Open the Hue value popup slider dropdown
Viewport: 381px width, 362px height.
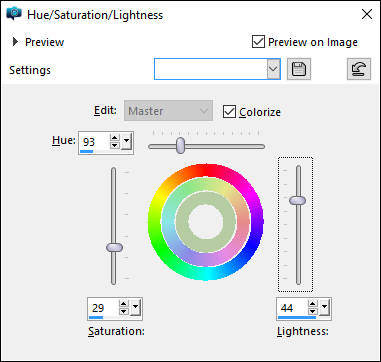[x=126, y=142]
